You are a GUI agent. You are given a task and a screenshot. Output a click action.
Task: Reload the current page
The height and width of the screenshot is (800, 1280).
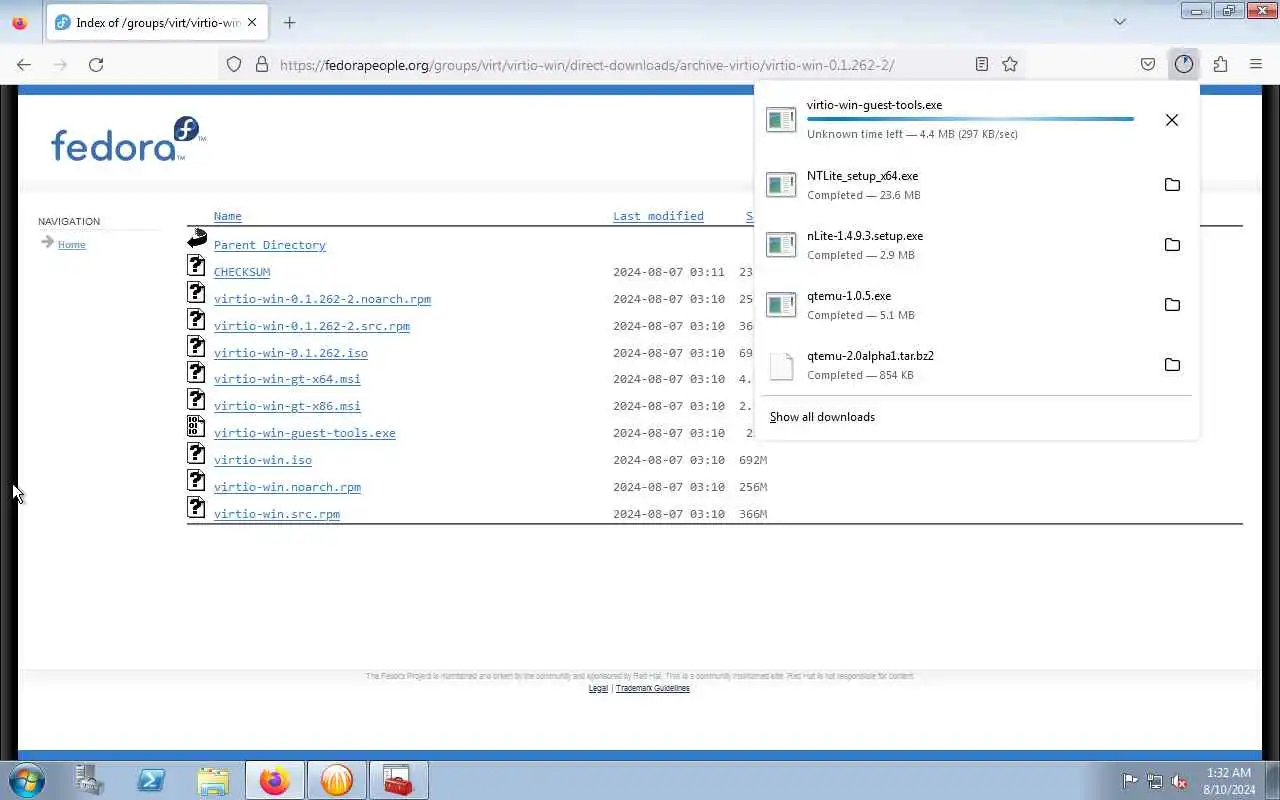pyautogui.click(x=96, y=64)
